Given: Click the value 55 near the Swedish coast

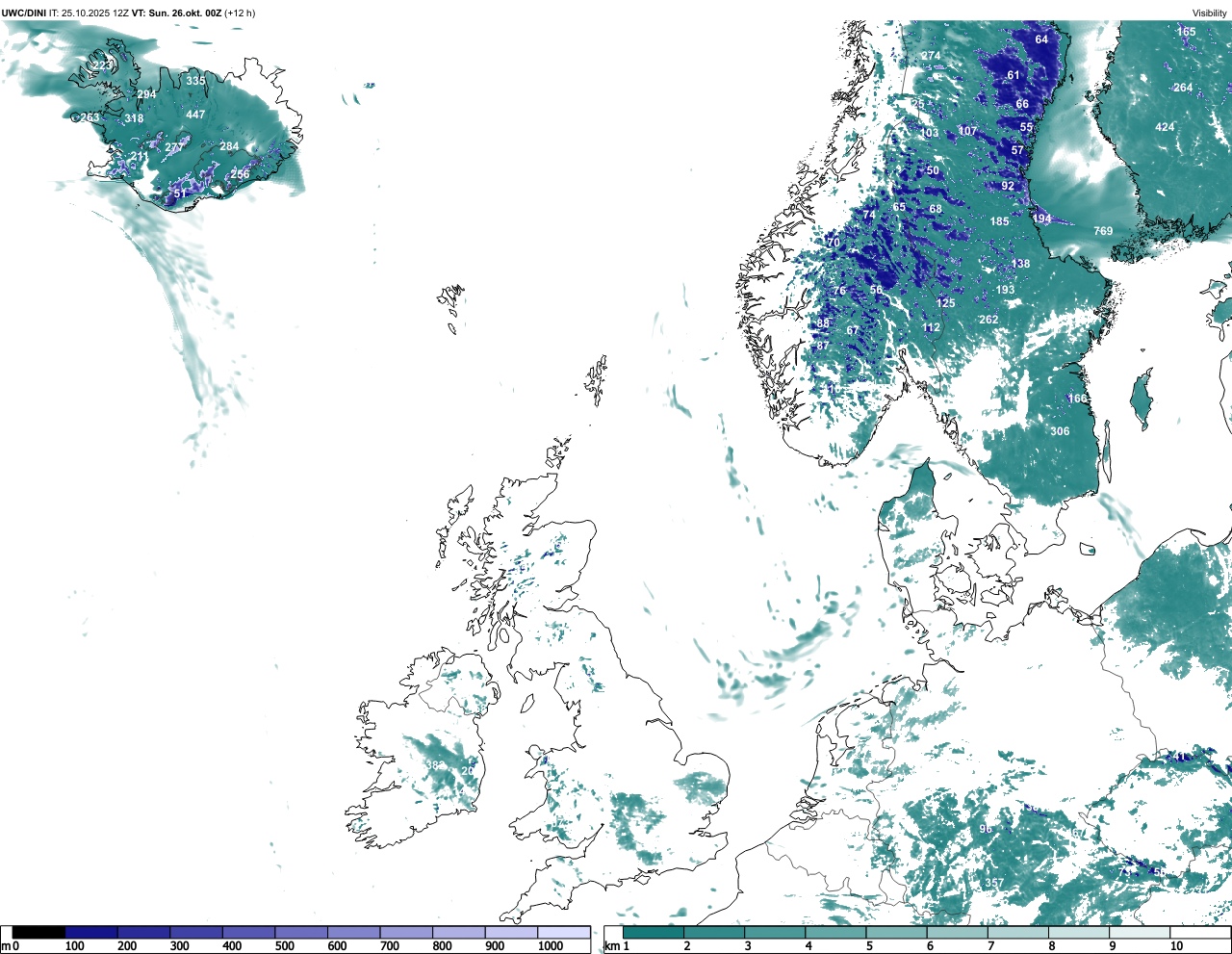Looking at the screenshot, I should 1026,127.
